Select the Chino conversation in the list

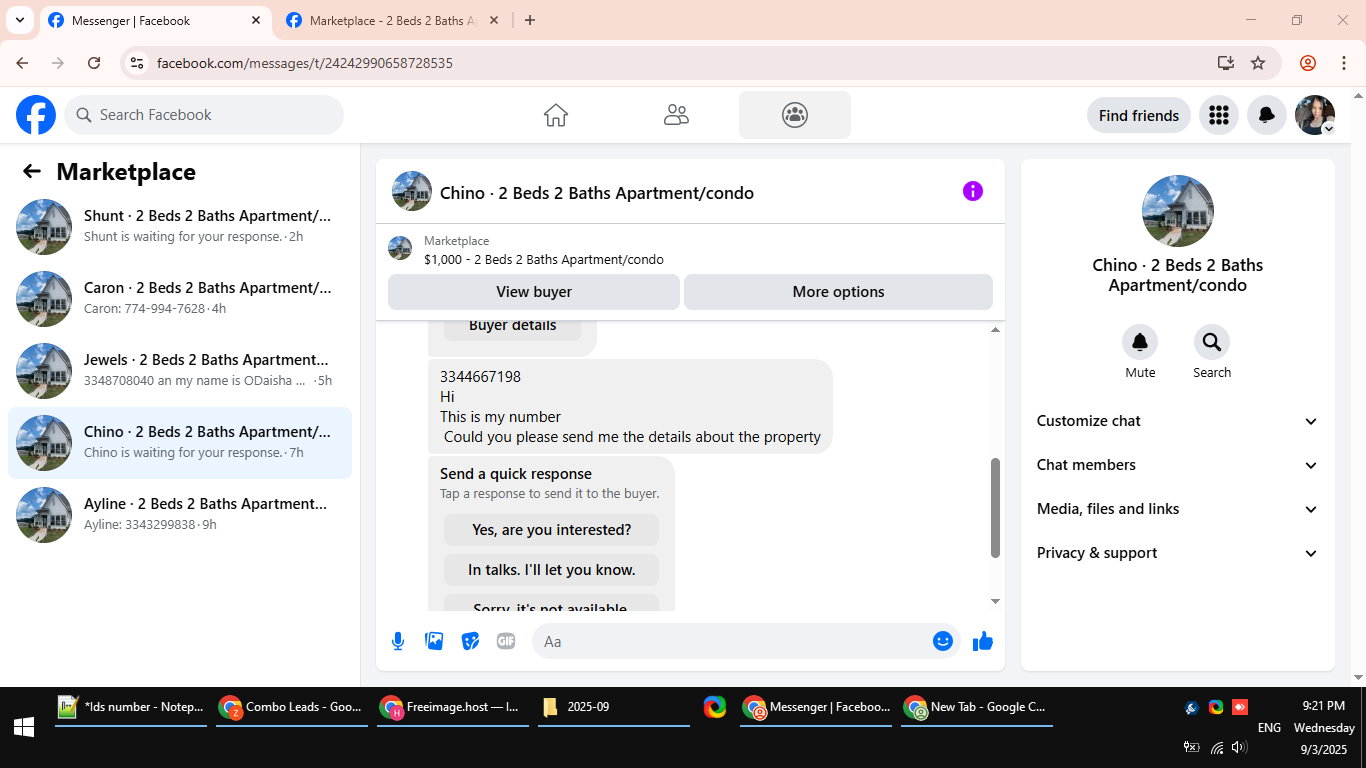click(180, 443)
